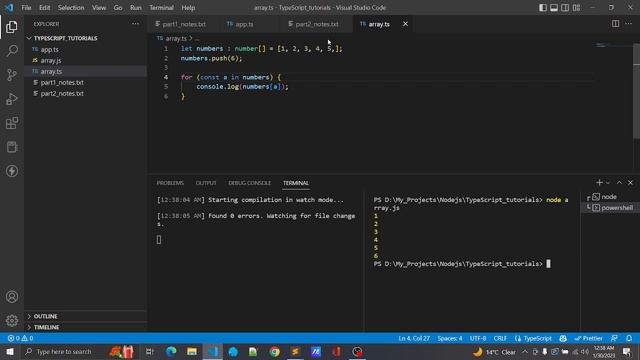Screen dimensions: 640x360
Task: Open the Search view in activity bar
Action: [12, 51]
